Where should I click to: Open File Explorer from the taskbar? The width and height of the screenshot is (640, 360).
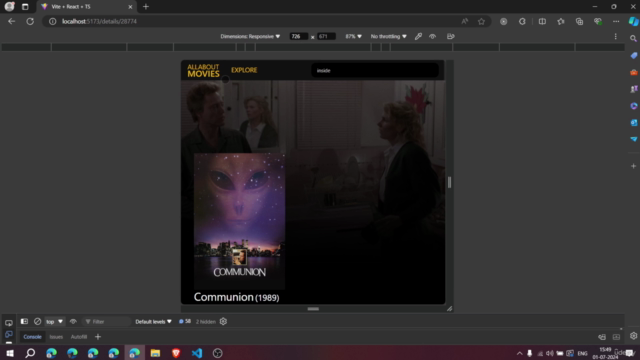(155, 353)
